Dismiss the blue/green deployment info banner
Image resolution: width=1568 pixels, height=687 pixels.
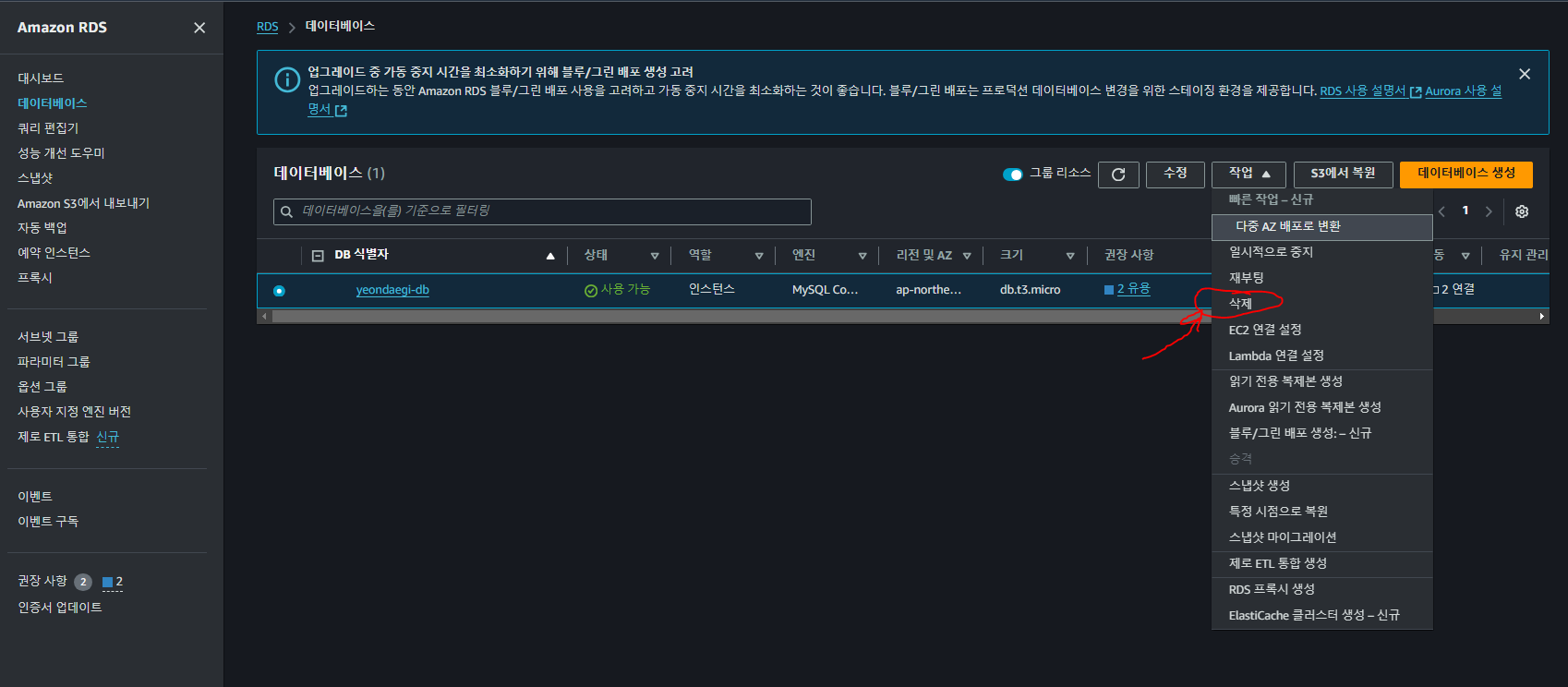click(1525, 74)
